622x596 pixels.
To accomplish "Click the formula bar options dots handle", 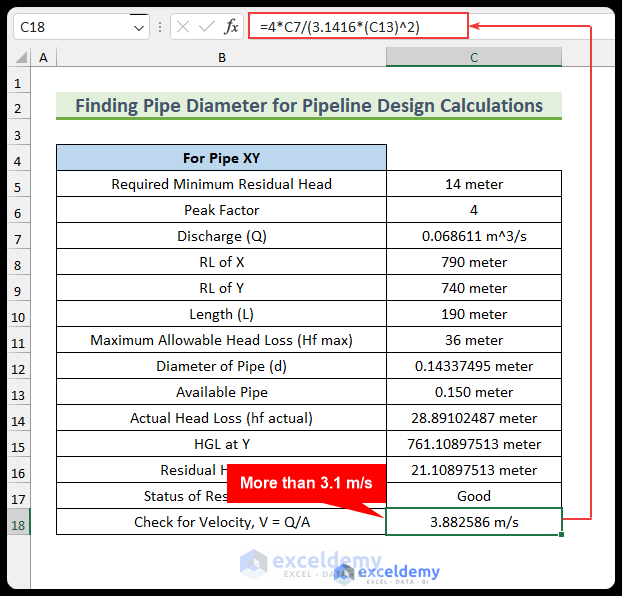I will coord(160,27).
